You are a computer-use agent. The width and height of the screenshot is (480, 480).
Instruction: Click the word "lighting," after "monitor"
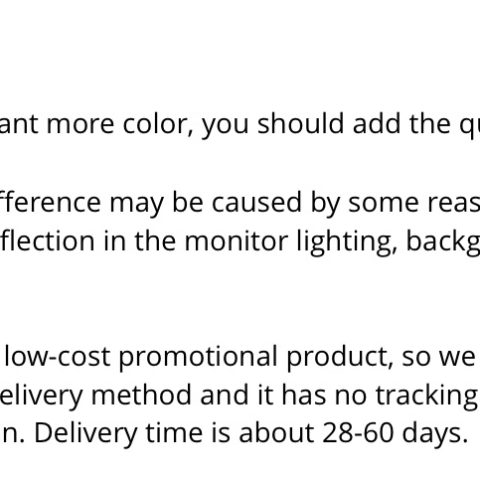pos(347,243)
